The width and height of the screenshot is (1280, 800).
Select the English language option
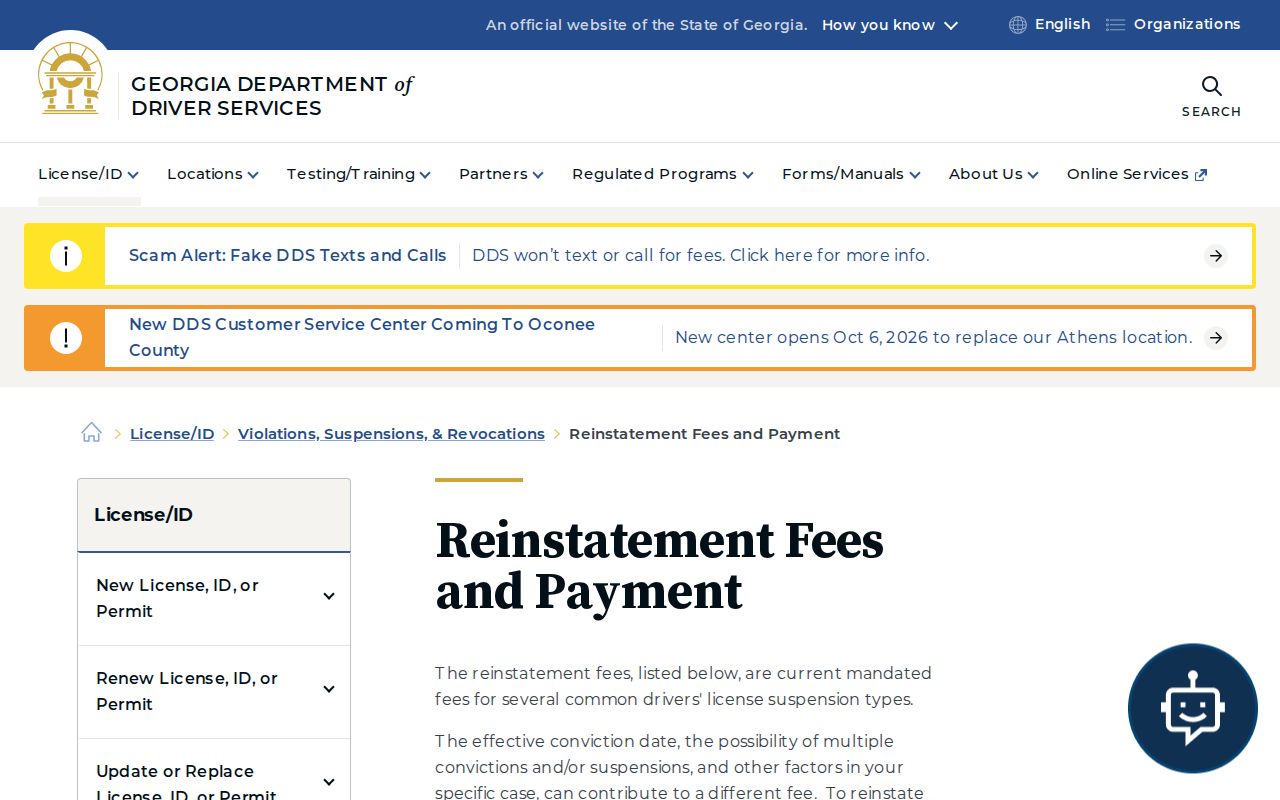pyautogui.click(x=1062, y=24)
